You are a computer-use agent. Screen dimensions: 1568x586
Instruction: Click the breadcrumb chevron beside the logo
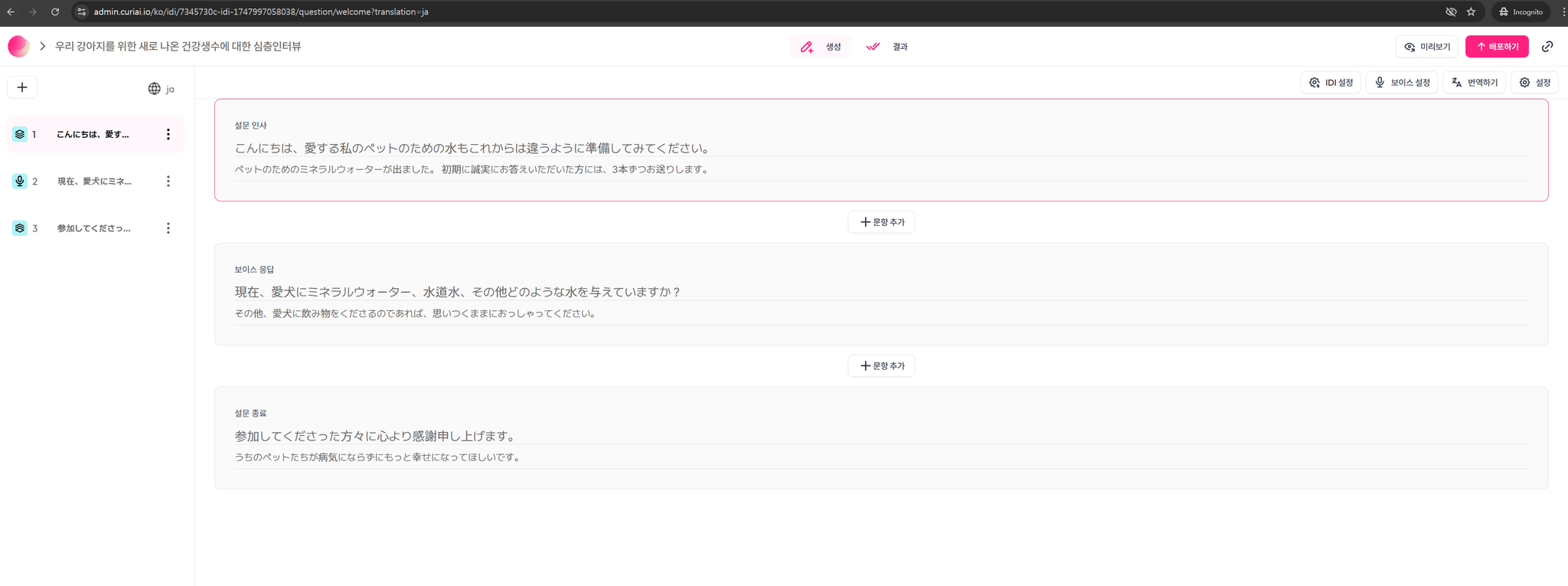[x=43, y=47]
